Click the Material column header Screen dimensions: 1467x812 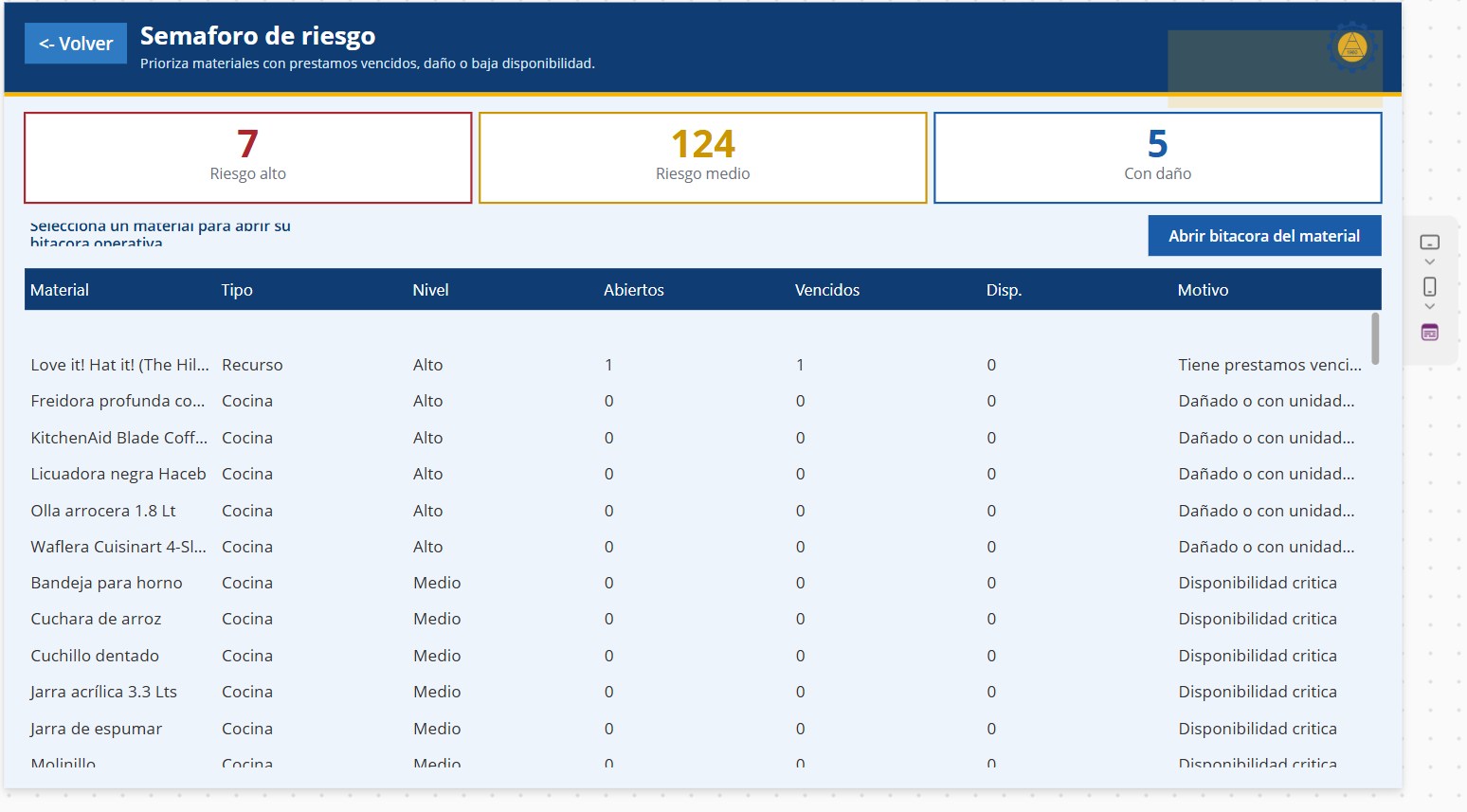coord(60,290)
